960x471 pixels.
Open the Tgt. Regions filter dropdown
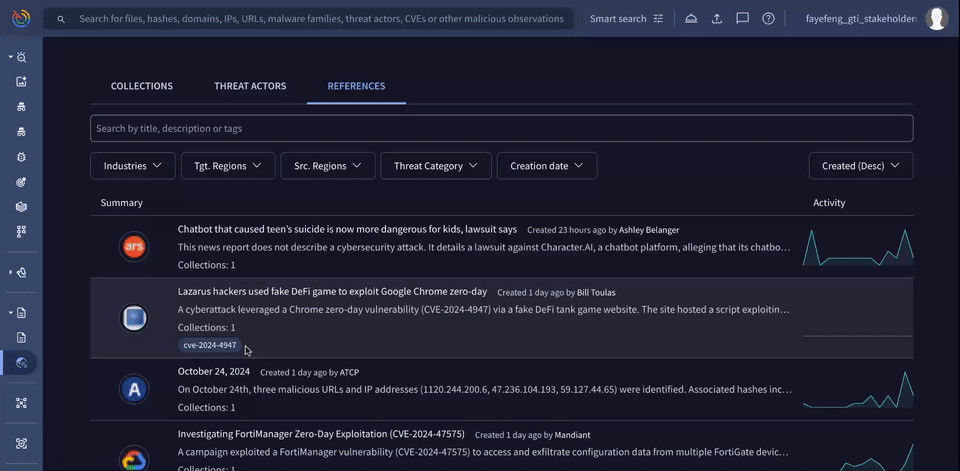(228, 166)
